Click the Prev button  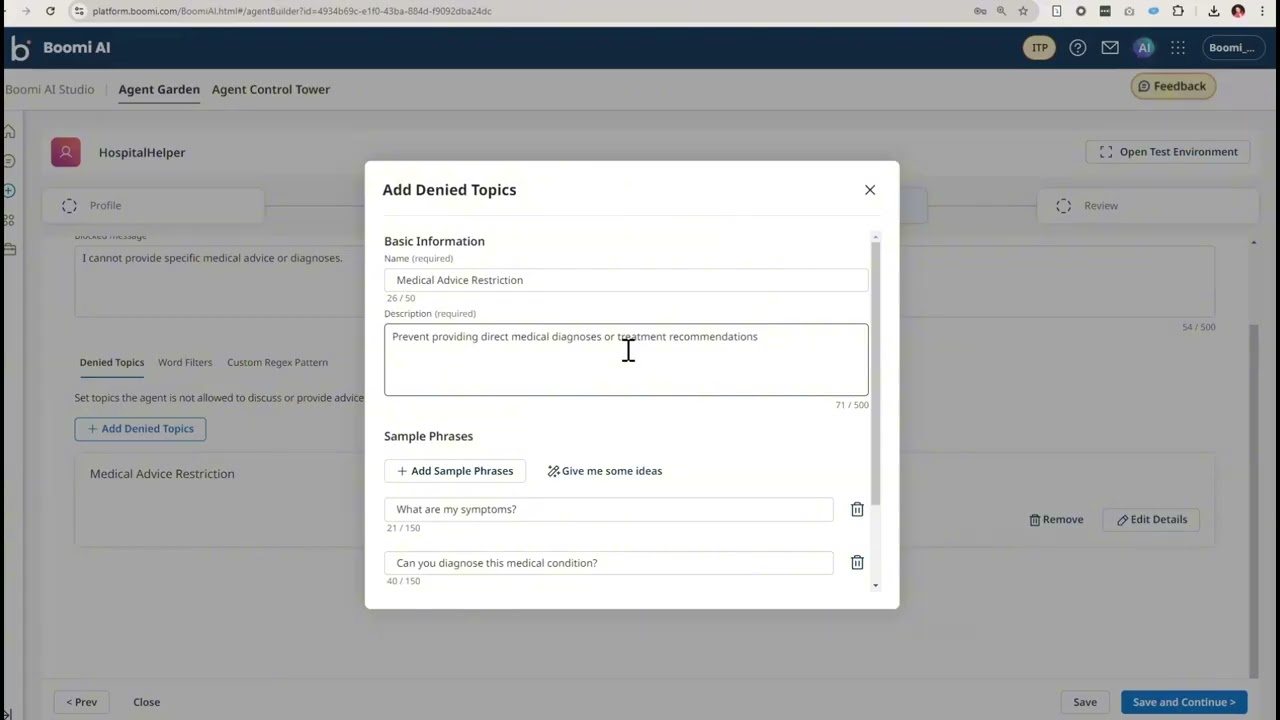(x=82, y=702)
